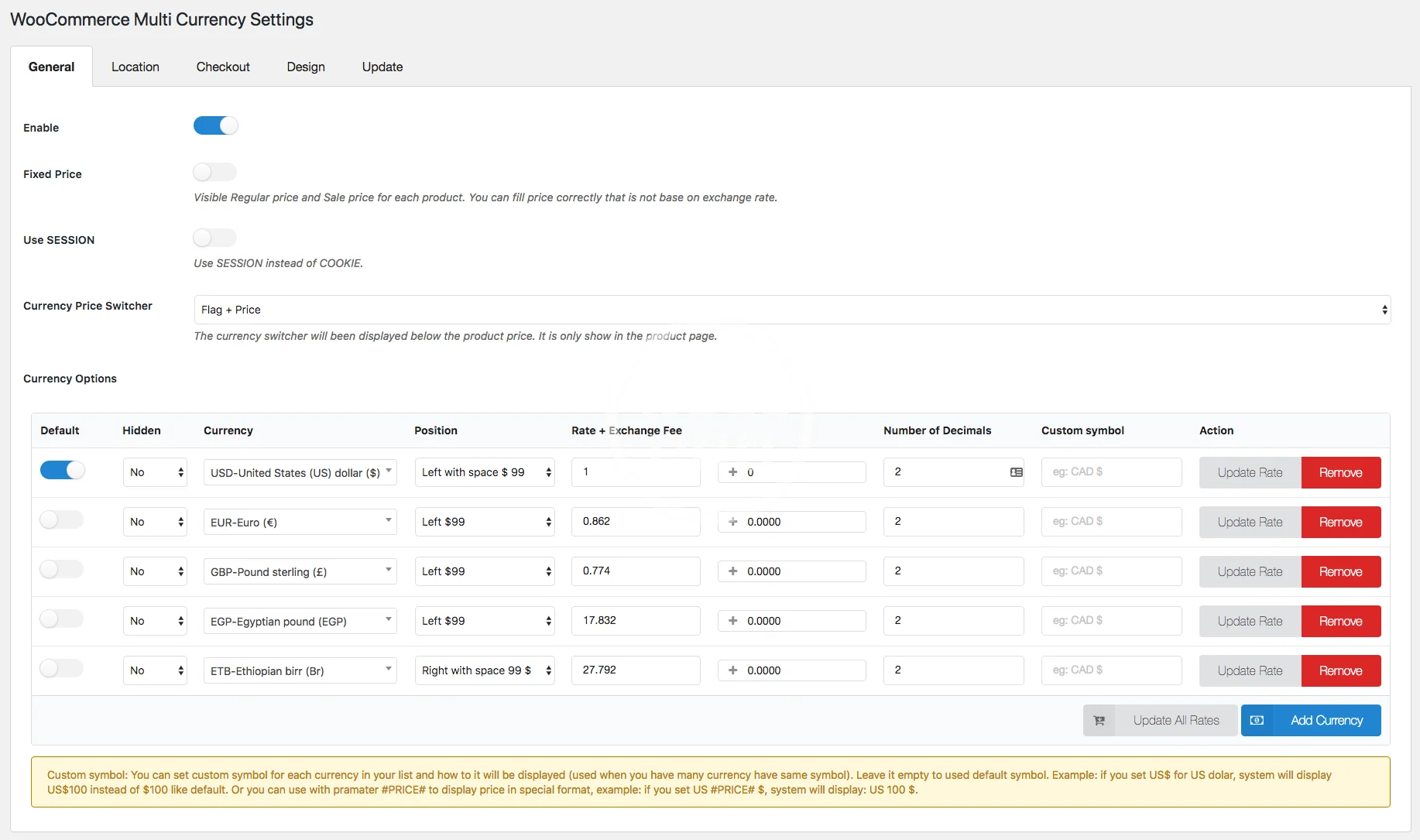Click Update Rate for the EUR row
The width and height of the screenshot is (1420, 840).
(x=1250, y=523)
